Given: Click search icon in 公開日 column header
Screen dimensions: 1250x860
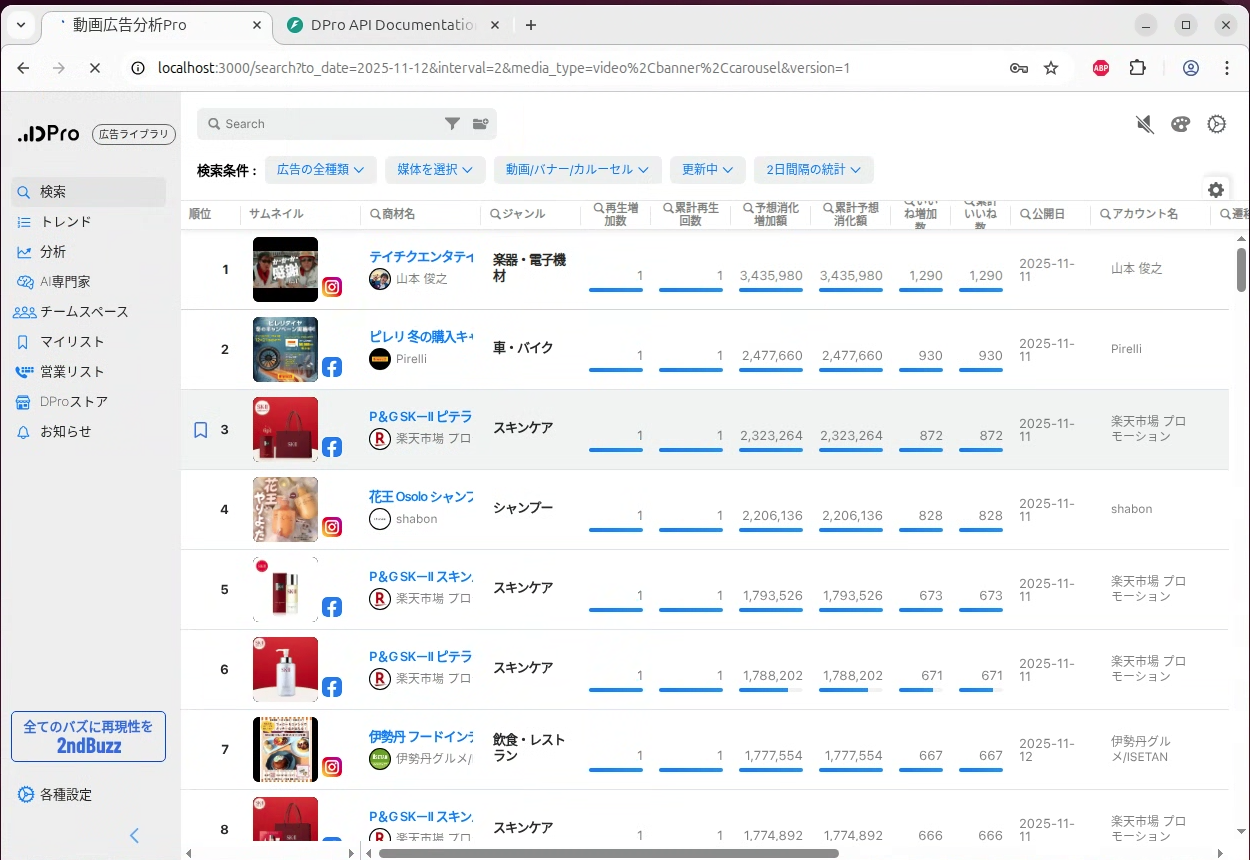Looking at the screenshot, I should [1025, 214].
